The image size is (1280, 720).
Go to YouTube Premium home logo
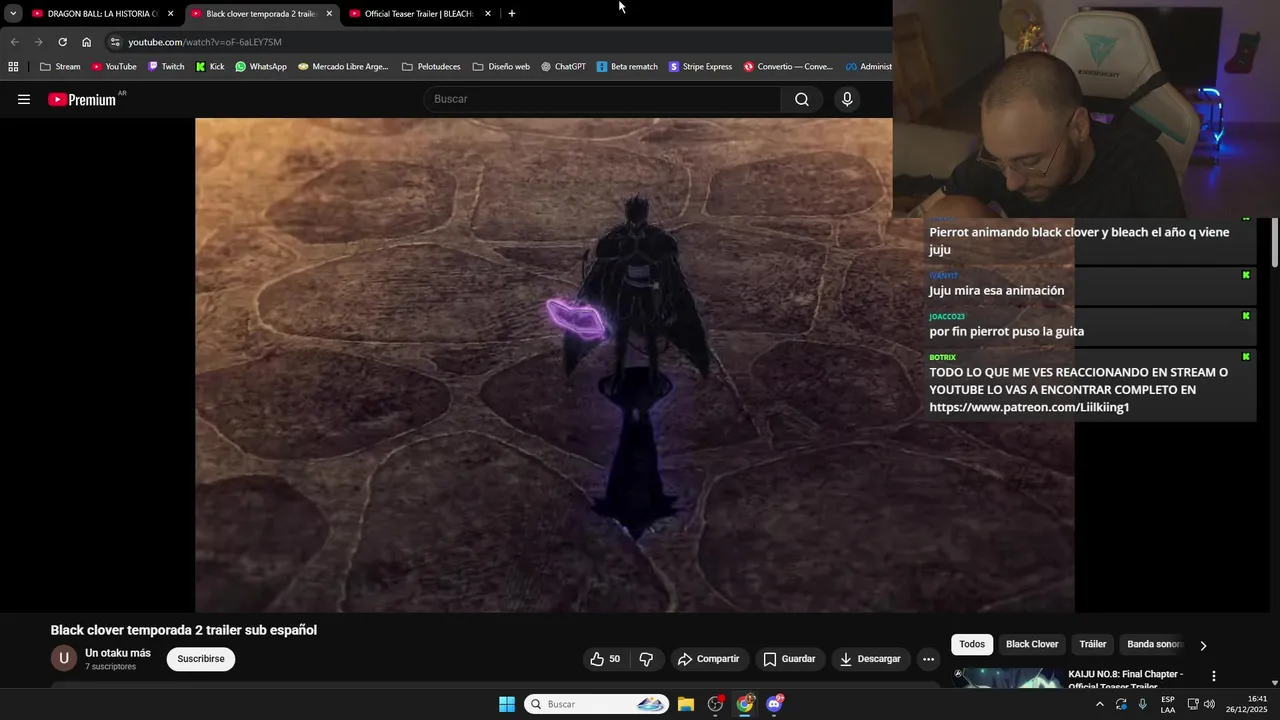82,99
